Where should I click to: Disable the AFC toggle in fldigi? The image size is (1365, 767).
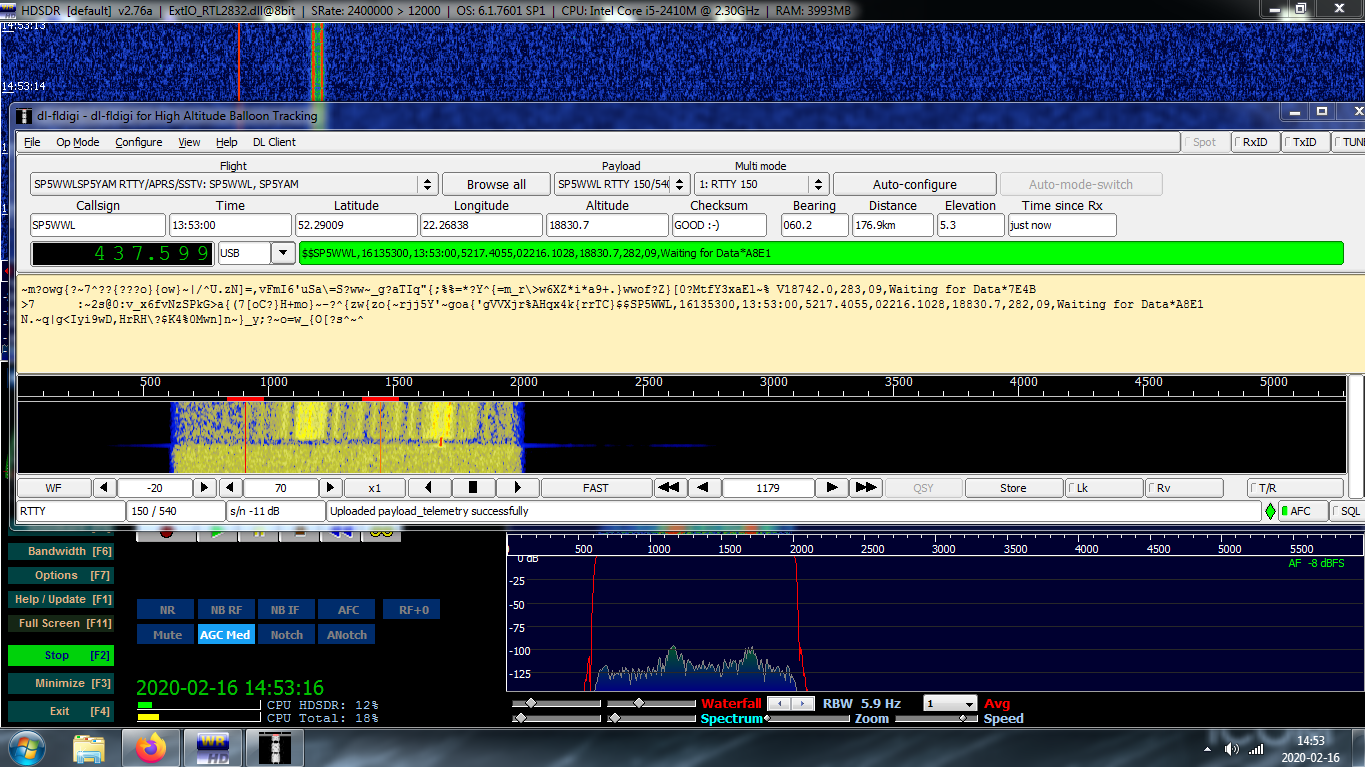pos(1302,511)
